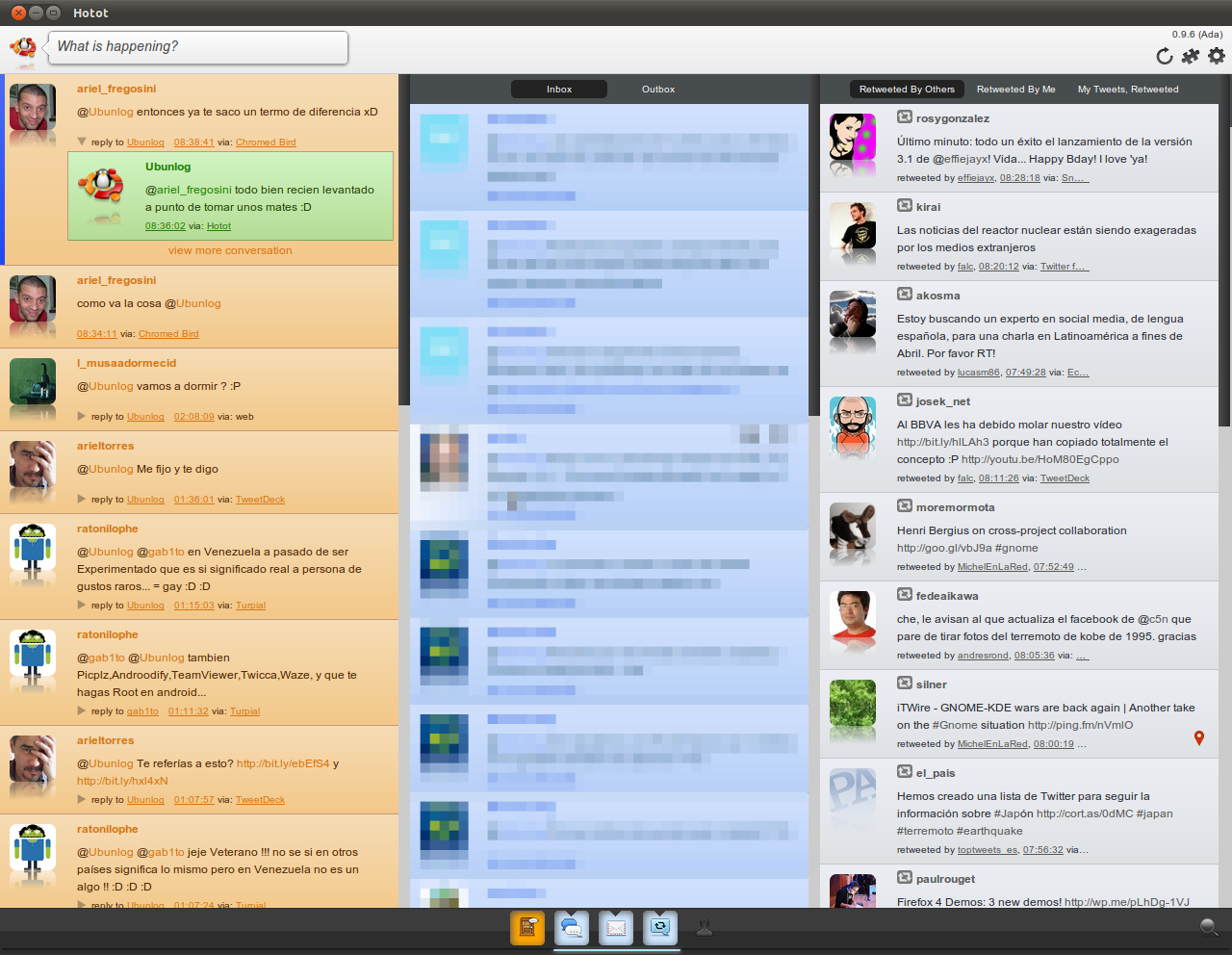Expand reply on ratonilophe's 01:11:32 tweet
The width and height of the screenshot is (1232, 955).
[x=82, y=711]
